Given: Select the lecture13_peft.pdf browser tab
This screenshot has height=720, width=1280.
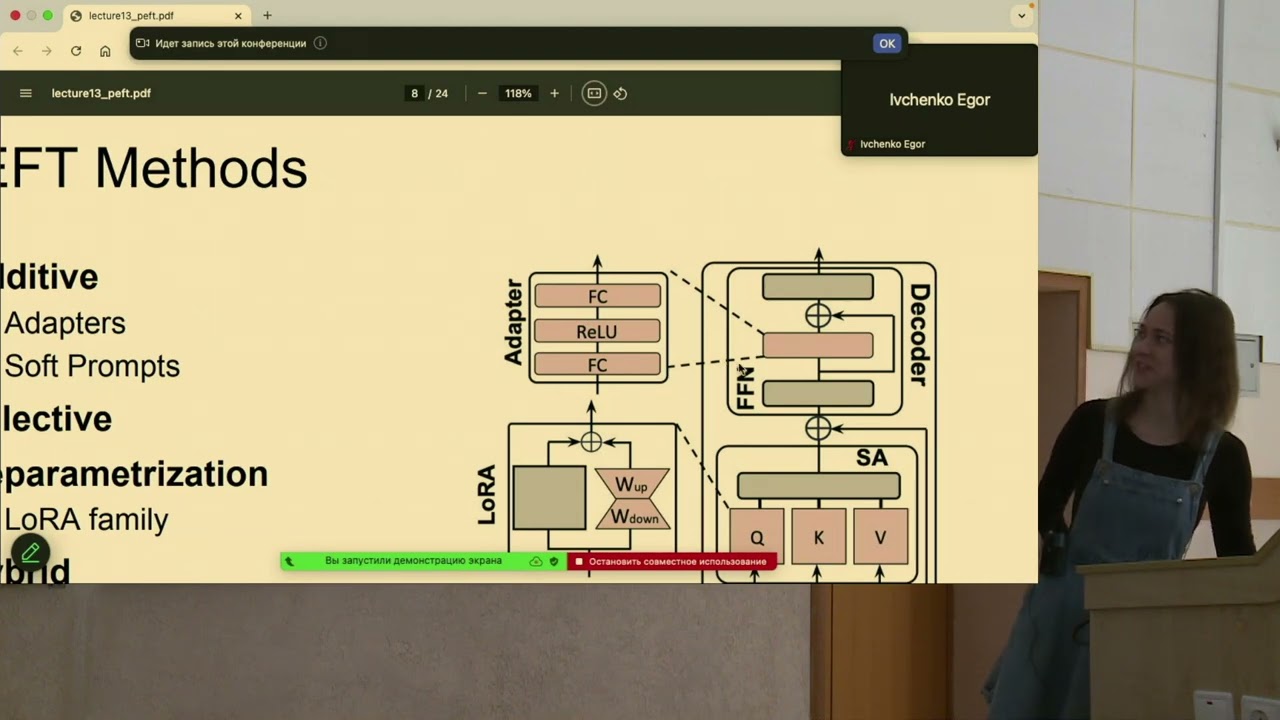Looking at the screenshot, I should coord(158,16).
